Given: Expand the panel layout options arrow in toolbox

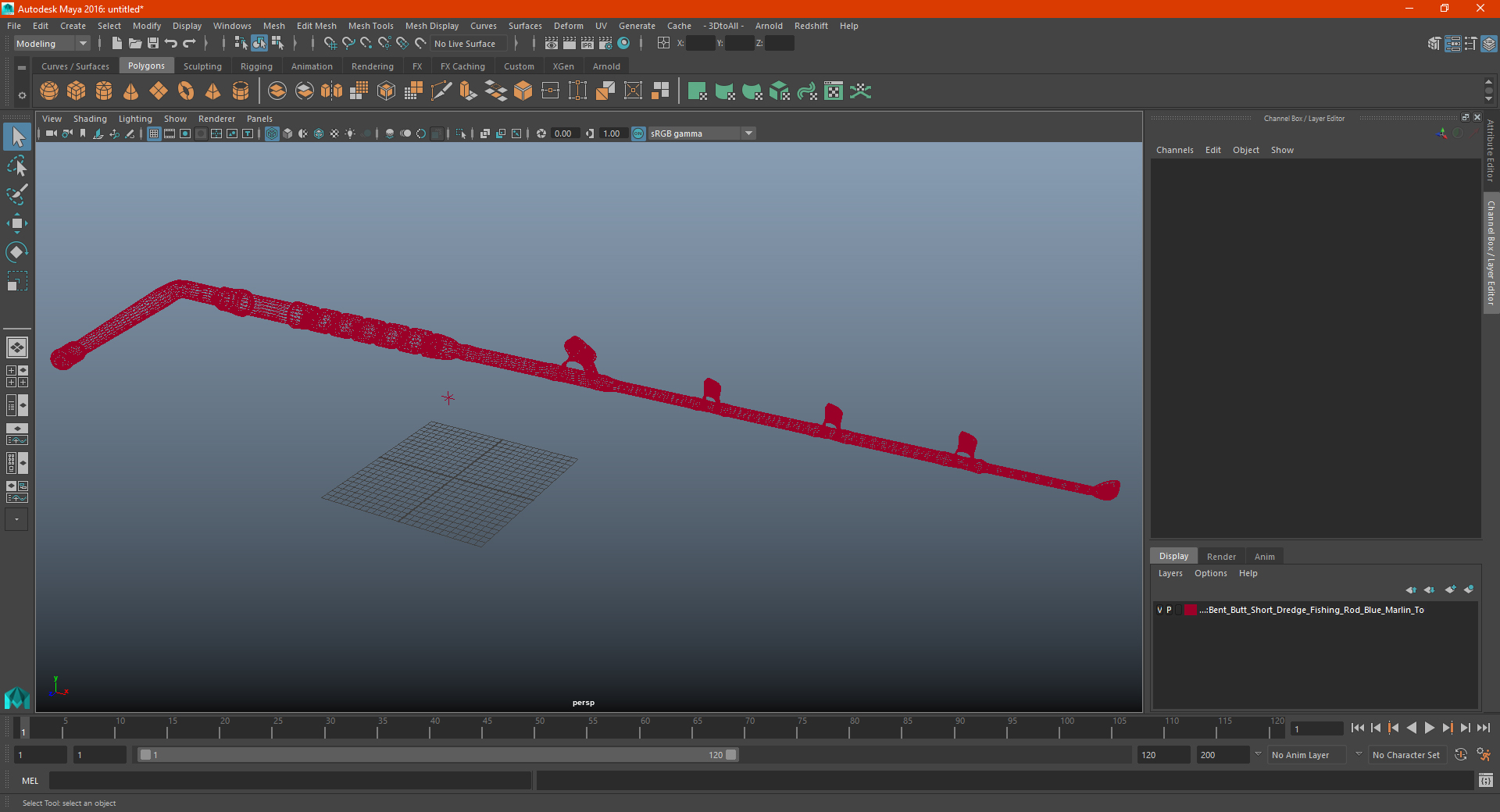Looking at the screenshot, I should pyautogui.click(x=16, y=519).
